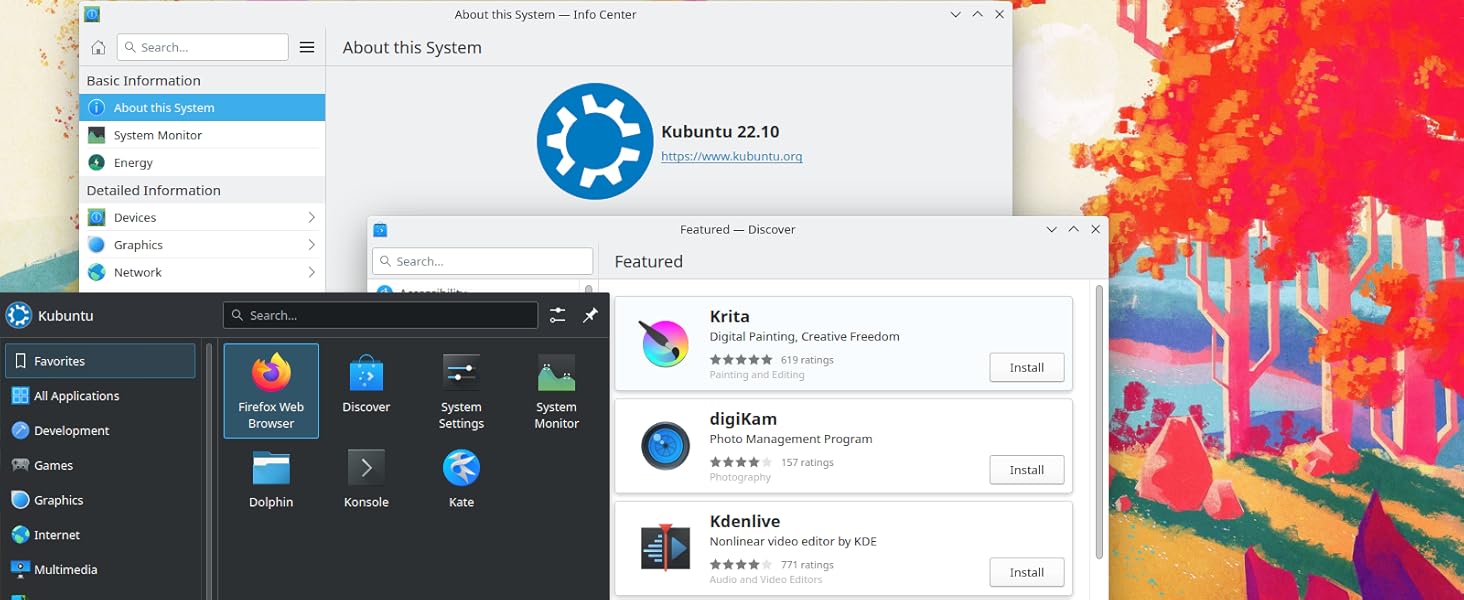The image size is (1464, 600).
Task: Open Discover from the application launcher
Action: pyautogui.click(x=365, y=390)
